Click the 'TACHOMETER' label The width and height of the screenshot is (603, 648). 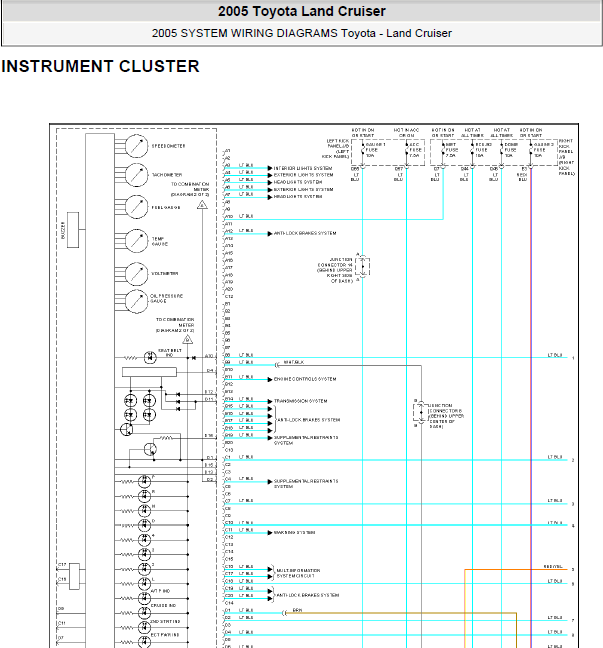167,175
